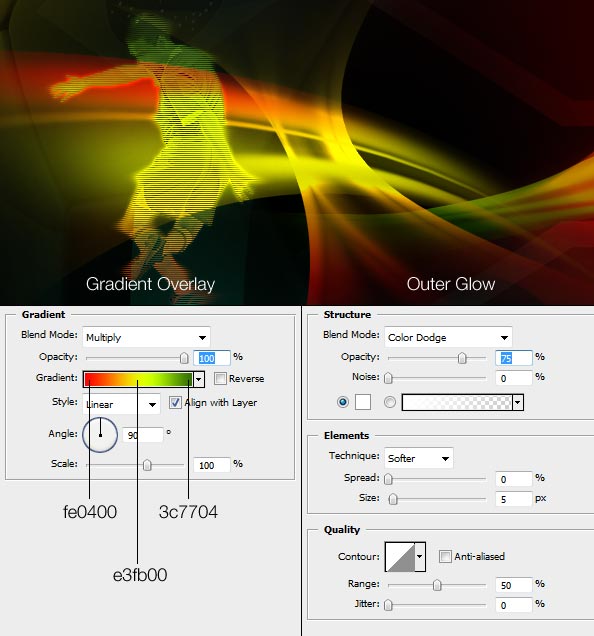The image size is (594, 636).
Task: Click the gradient color bar preview
Action: point(138,379)
